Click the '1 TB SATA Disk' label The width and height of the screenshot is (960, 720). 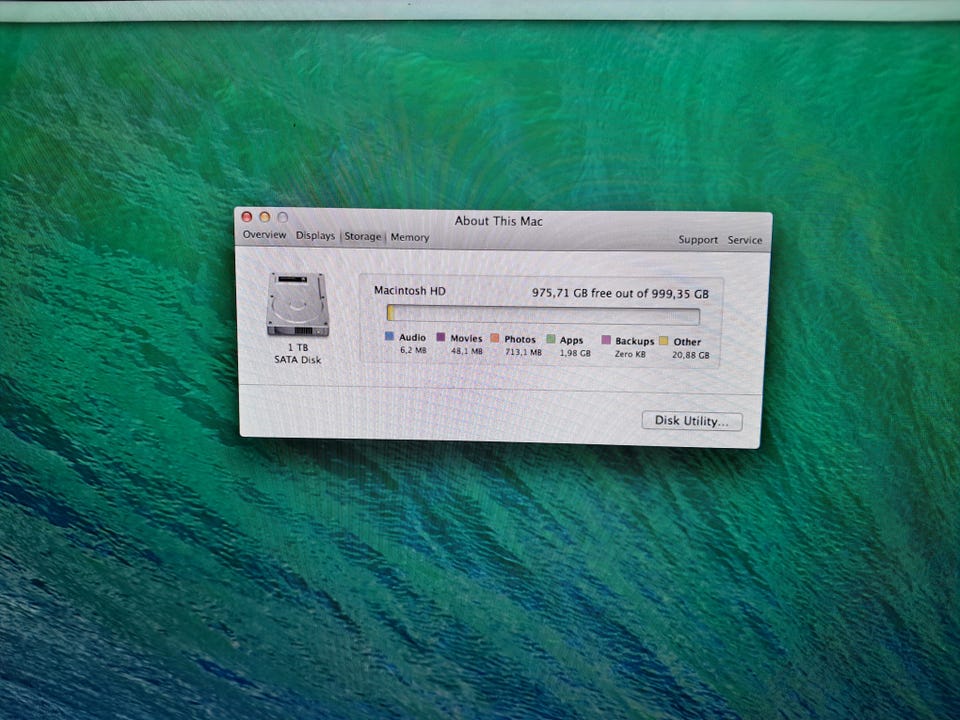click(298, 353)
